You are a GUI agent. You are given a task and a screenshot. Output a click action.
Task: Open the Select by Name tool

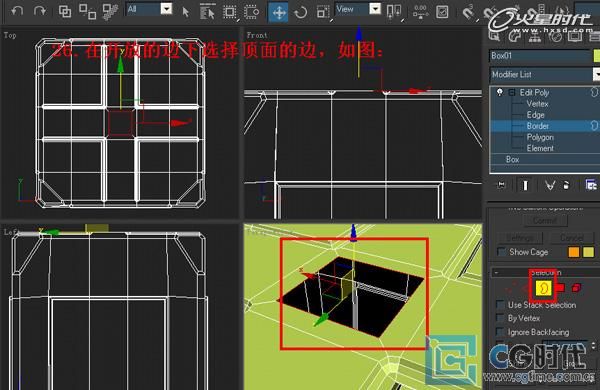(207, 12)
